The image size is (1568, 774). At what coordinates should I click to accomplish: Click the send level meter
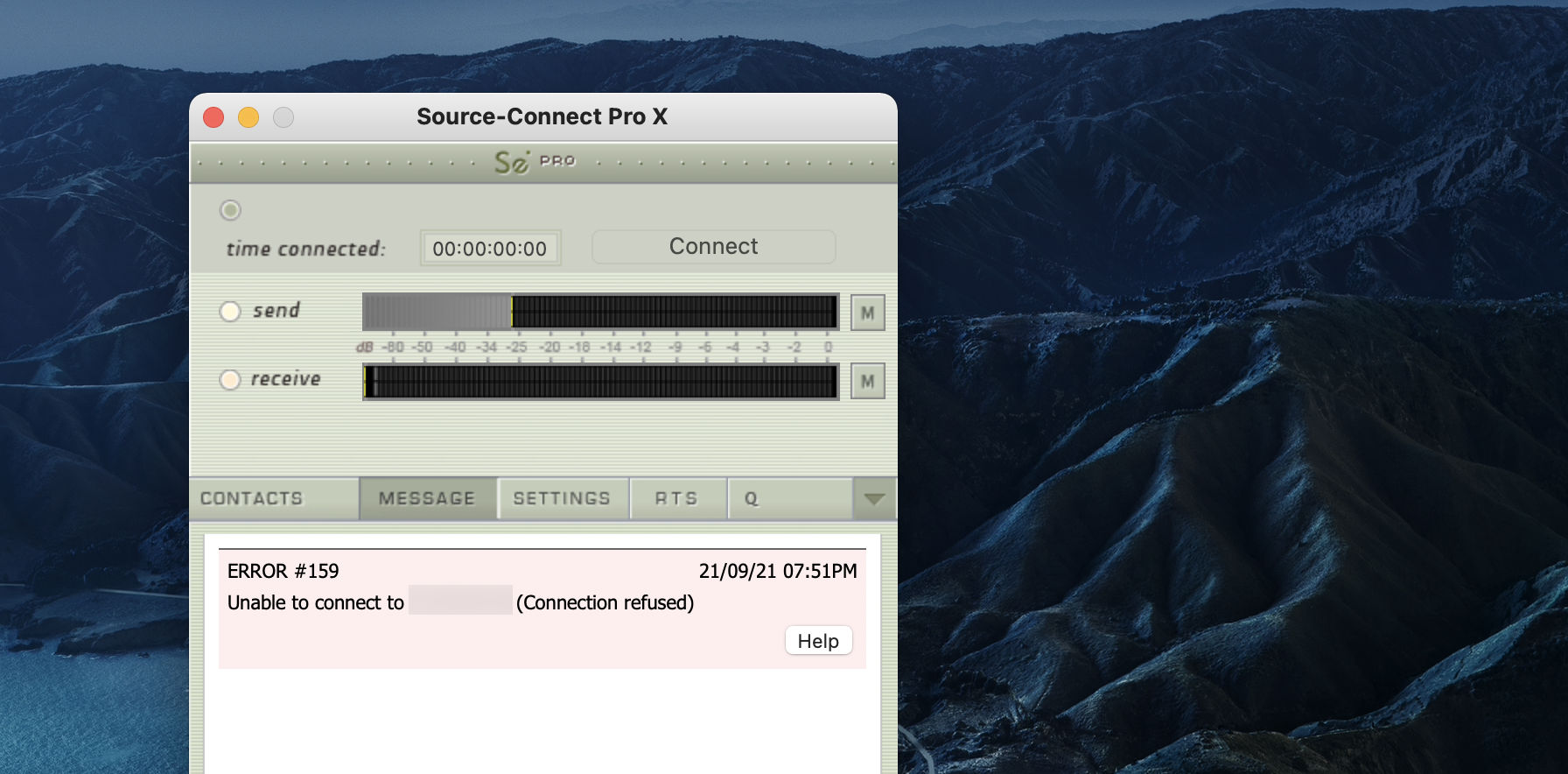pos(600,312)
